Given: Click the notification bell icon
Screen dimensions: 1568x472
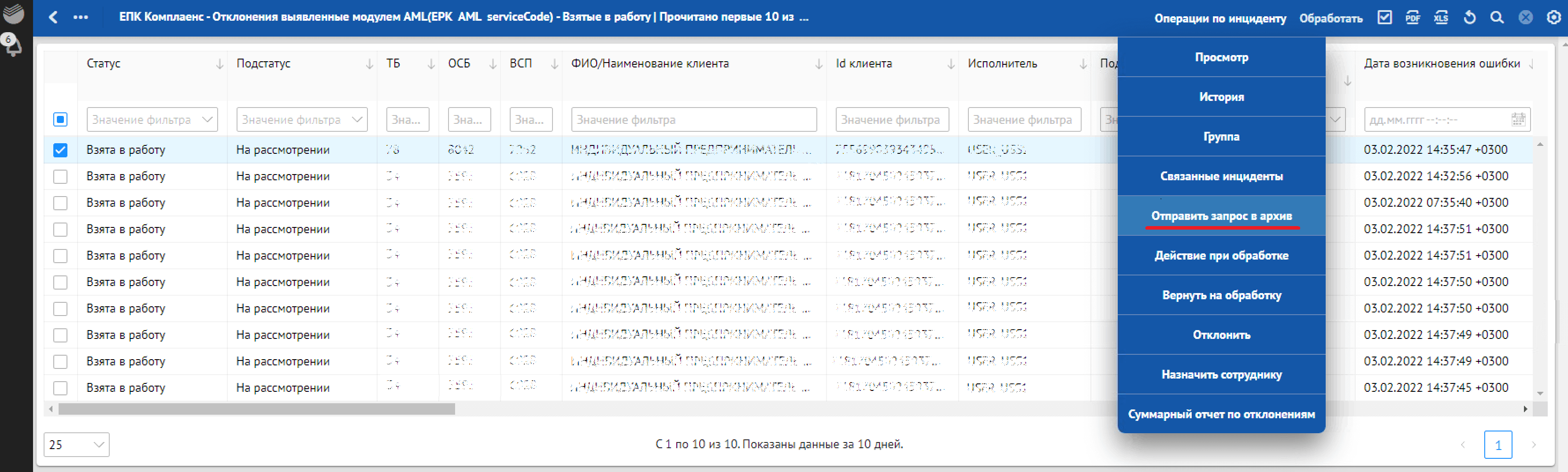Looking at the screenshot, I should click(12, 45).
